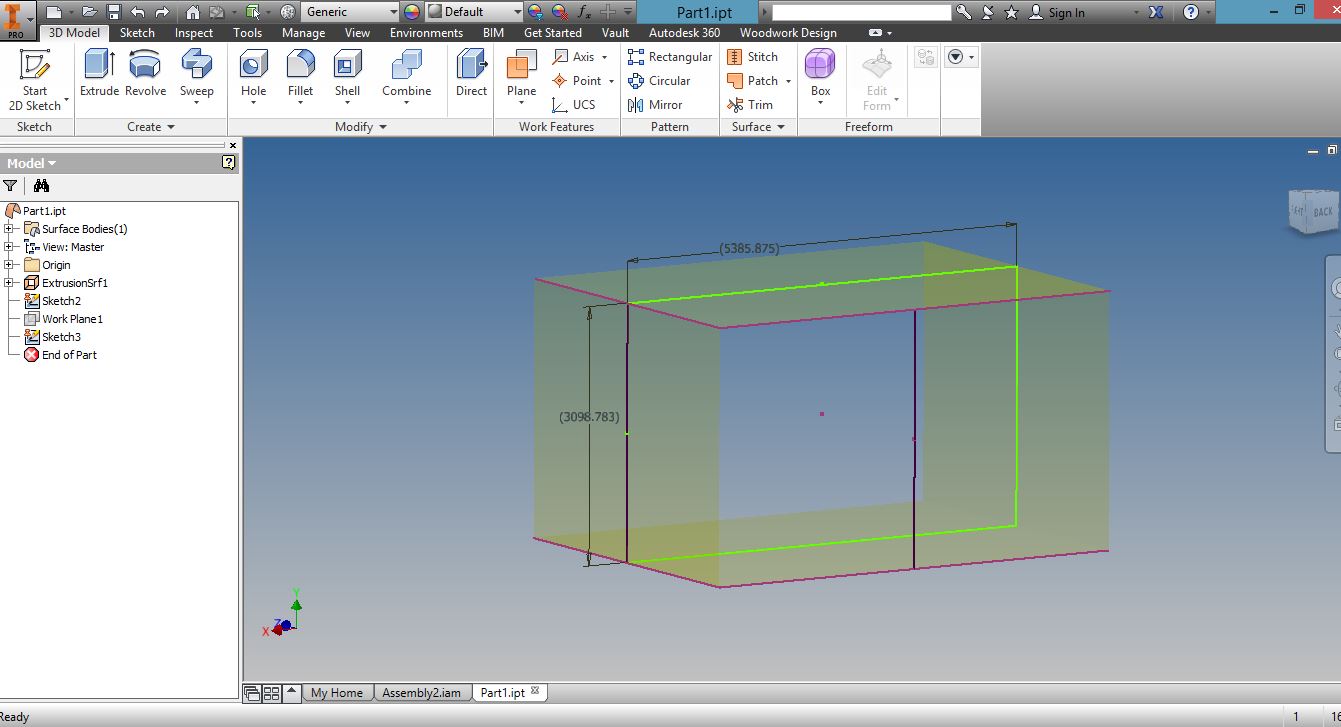Open the Edit Form freeform tool
Image resolution: width=1341 pixels, height=727 pixels.
[x=877, y=80]
